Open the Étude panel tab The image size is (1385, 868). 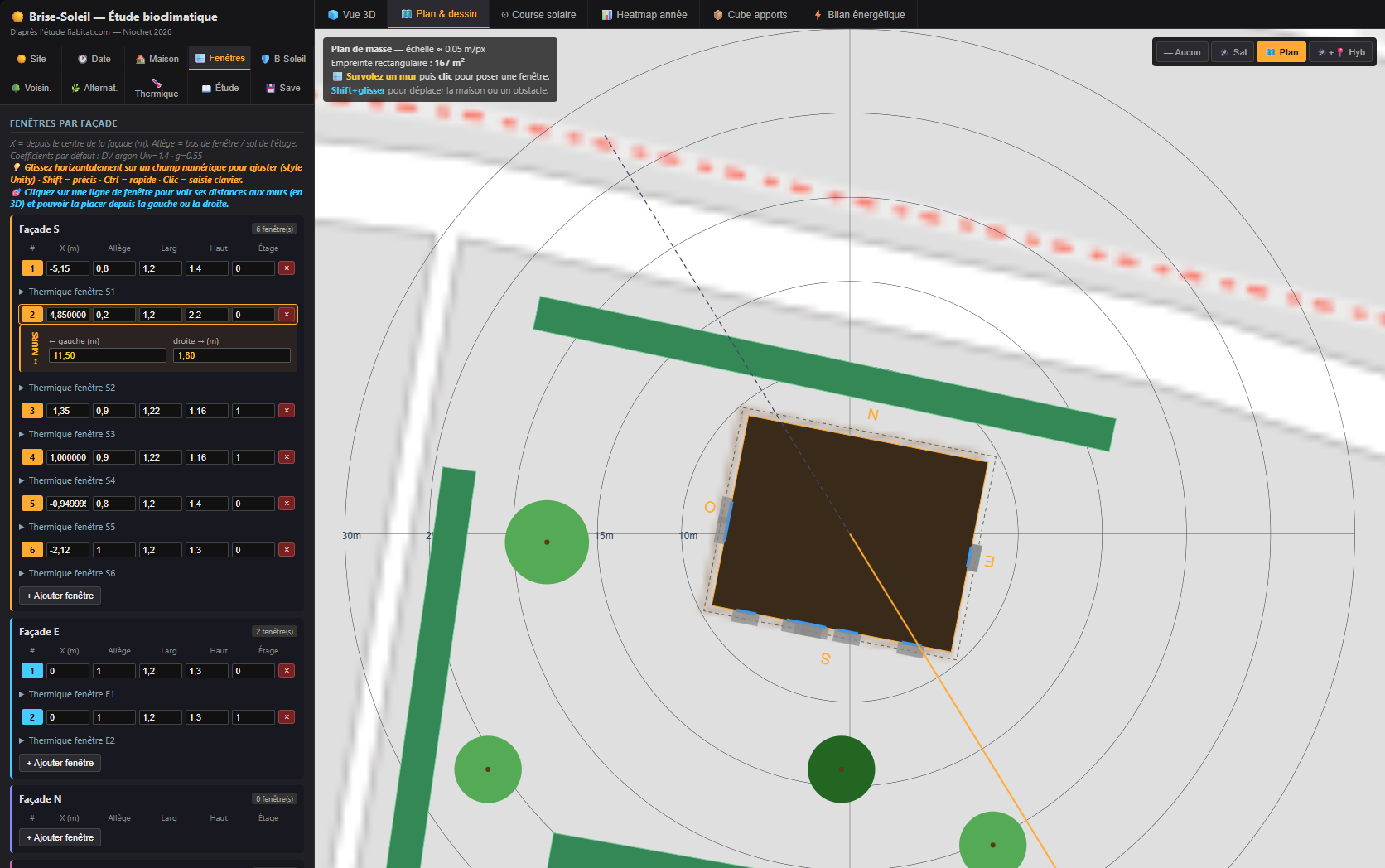[220, 88]
